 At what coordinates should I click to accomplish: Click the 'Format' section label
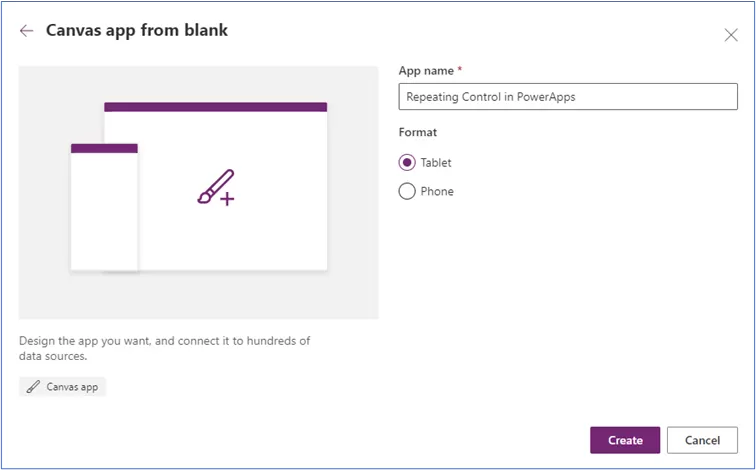[417, 132]
